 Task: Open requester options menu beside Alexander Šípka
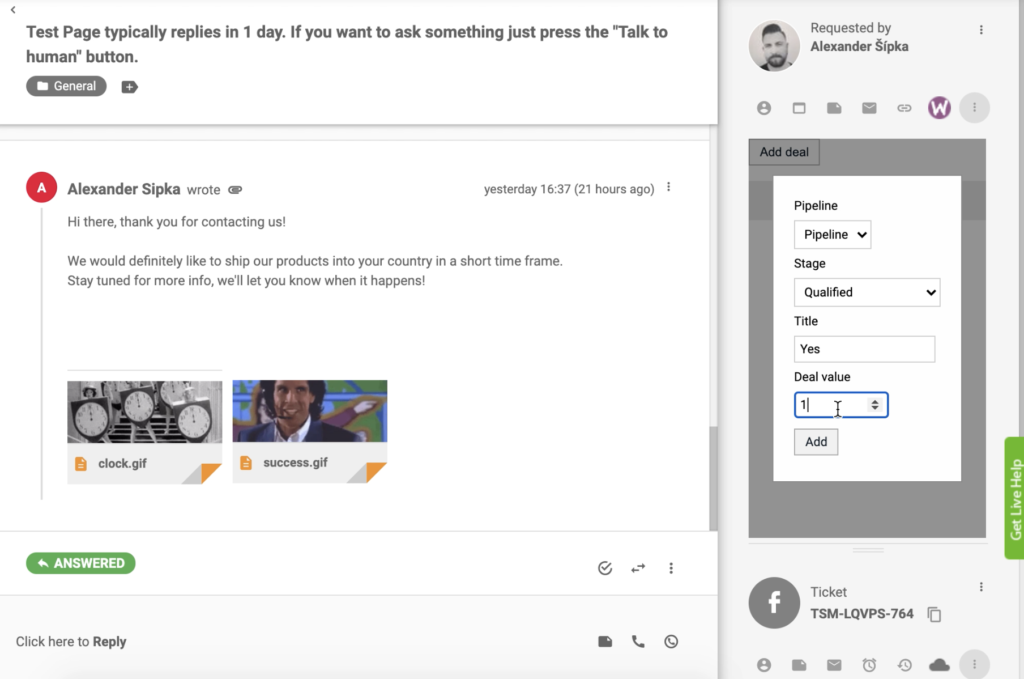[981, 30]
